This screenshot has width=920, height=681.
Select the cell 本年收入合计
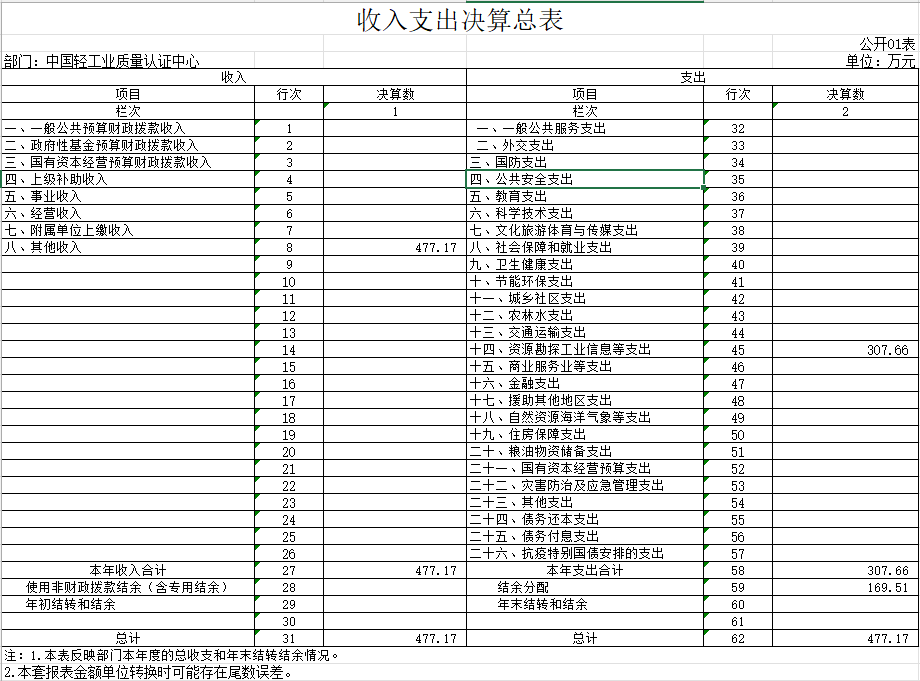click(x=128, y=570)
